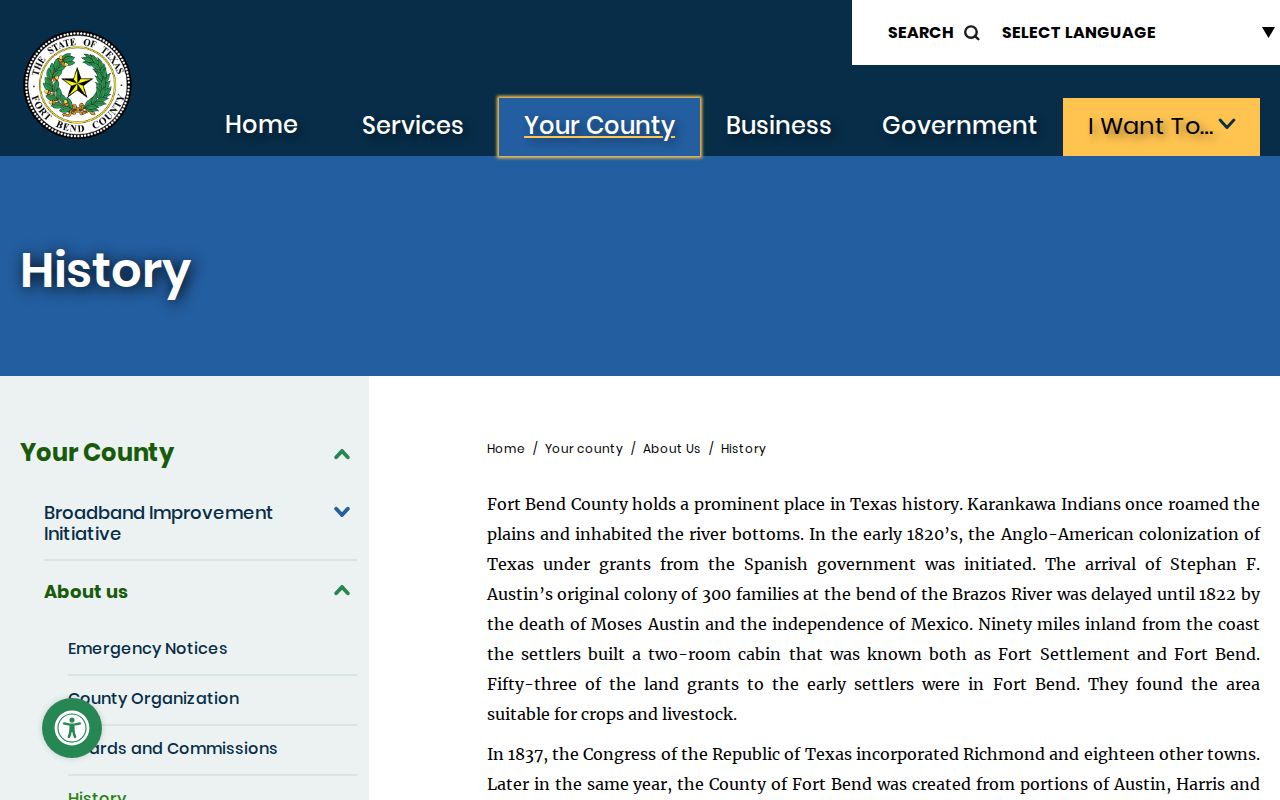
Task: Collapse the About us submenu chevron
Action: click(342, 591)
